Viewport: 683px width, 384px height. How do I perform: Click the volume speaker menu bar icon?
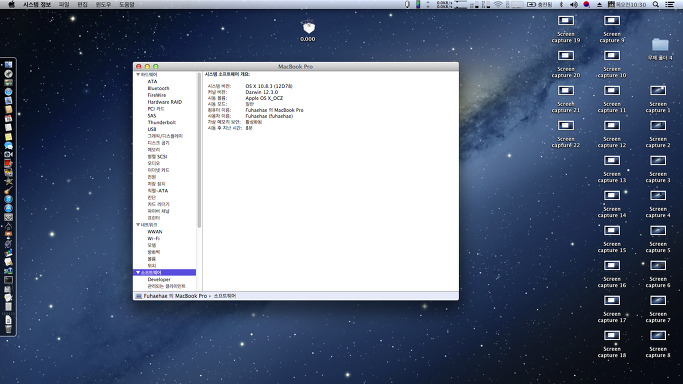[x=574, y=4]
